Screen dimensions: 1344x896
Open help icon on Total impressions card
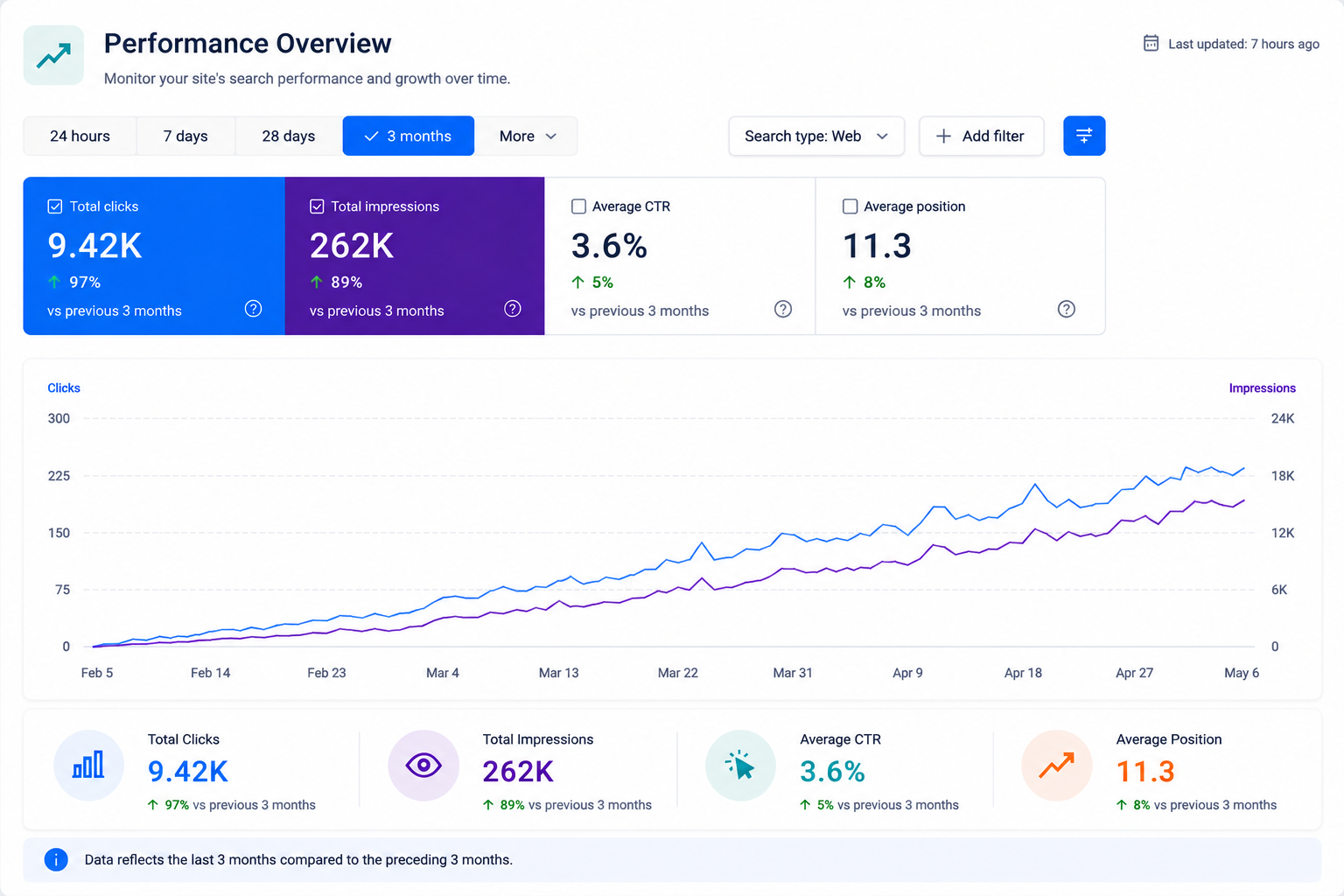[x=513, y=309]
